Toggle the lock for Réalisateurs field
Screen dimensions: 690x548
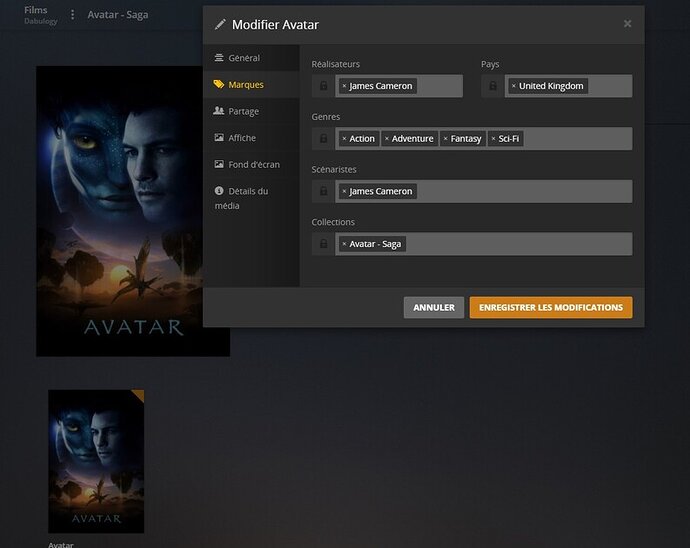coord(323,86)
